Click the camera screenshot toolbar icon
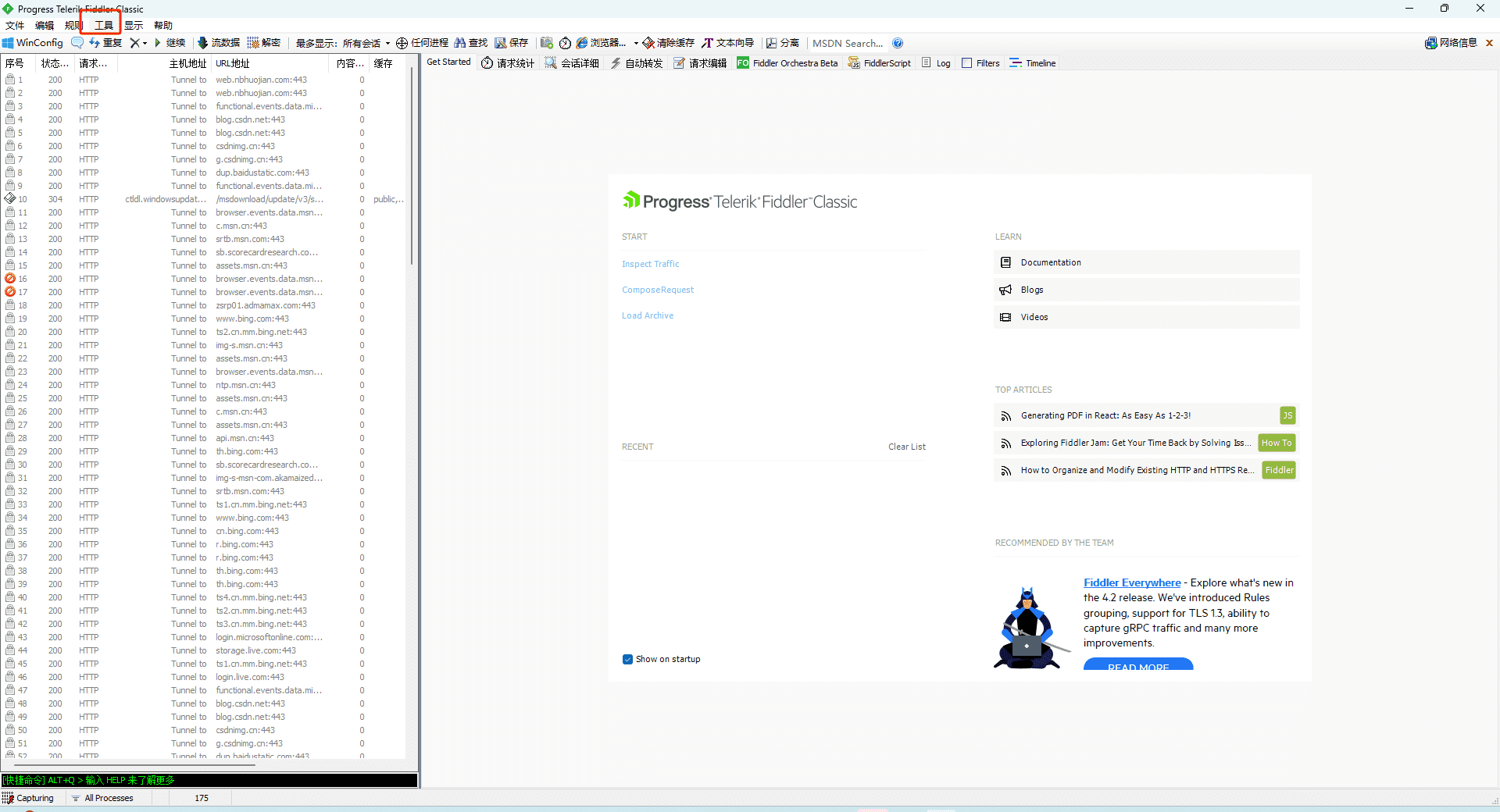 pos(547,43)
